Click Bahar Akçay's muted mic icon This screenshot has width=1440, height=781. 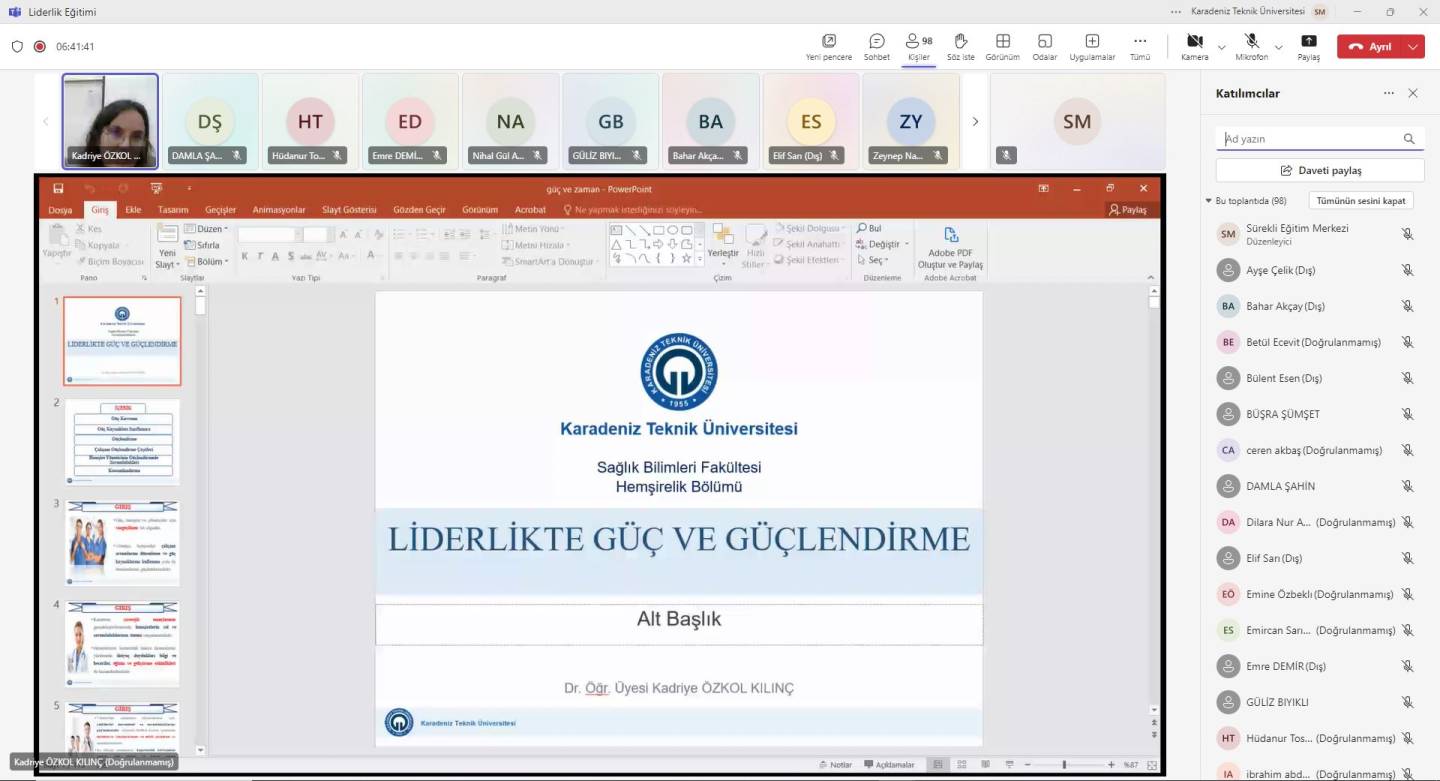click(x=1407, y=306)
